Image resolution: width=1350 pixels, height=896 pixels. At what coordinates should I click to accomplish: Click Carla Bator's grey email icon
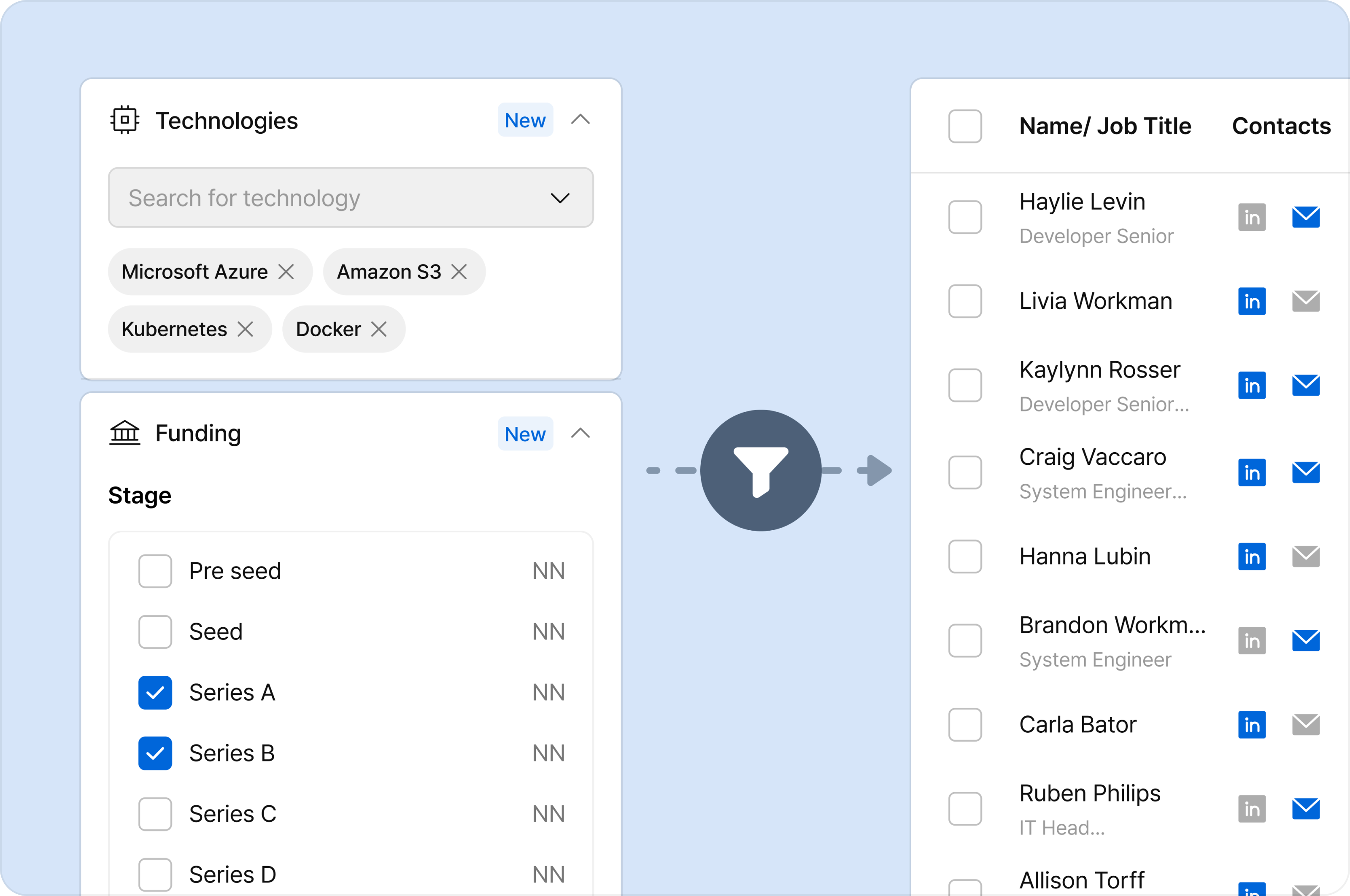[x=1306, y=725]
